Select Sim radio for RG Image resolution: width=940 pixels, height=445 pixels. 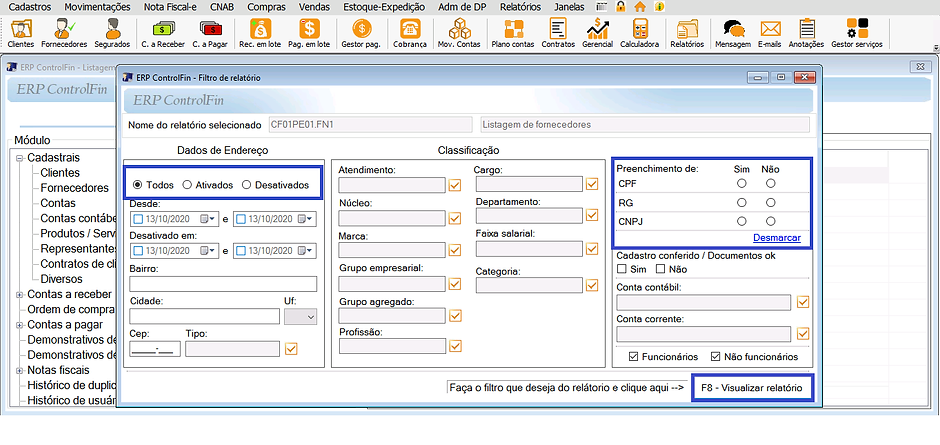(x=742, y=203)
